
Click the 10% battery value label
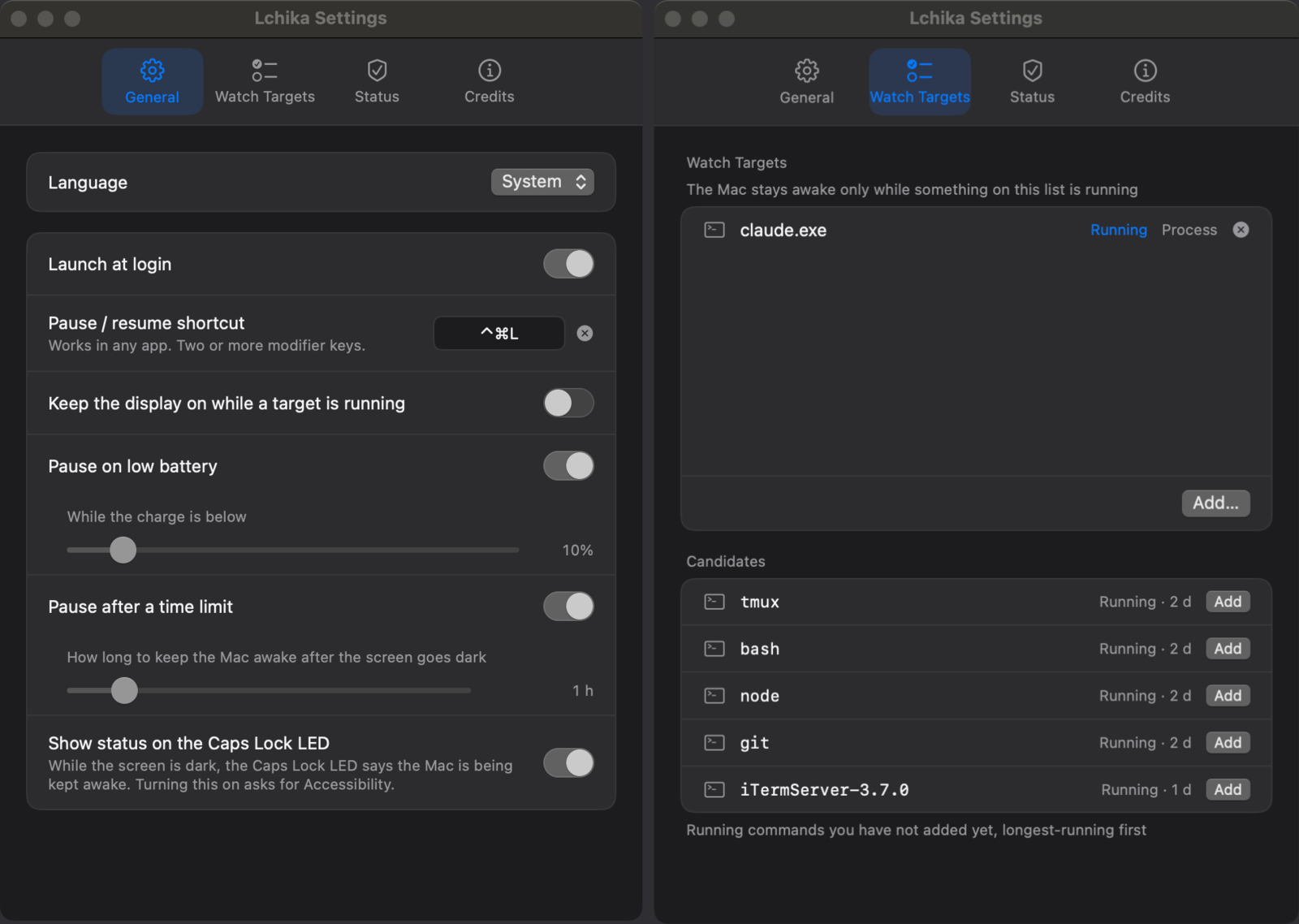tap(577, 550)
